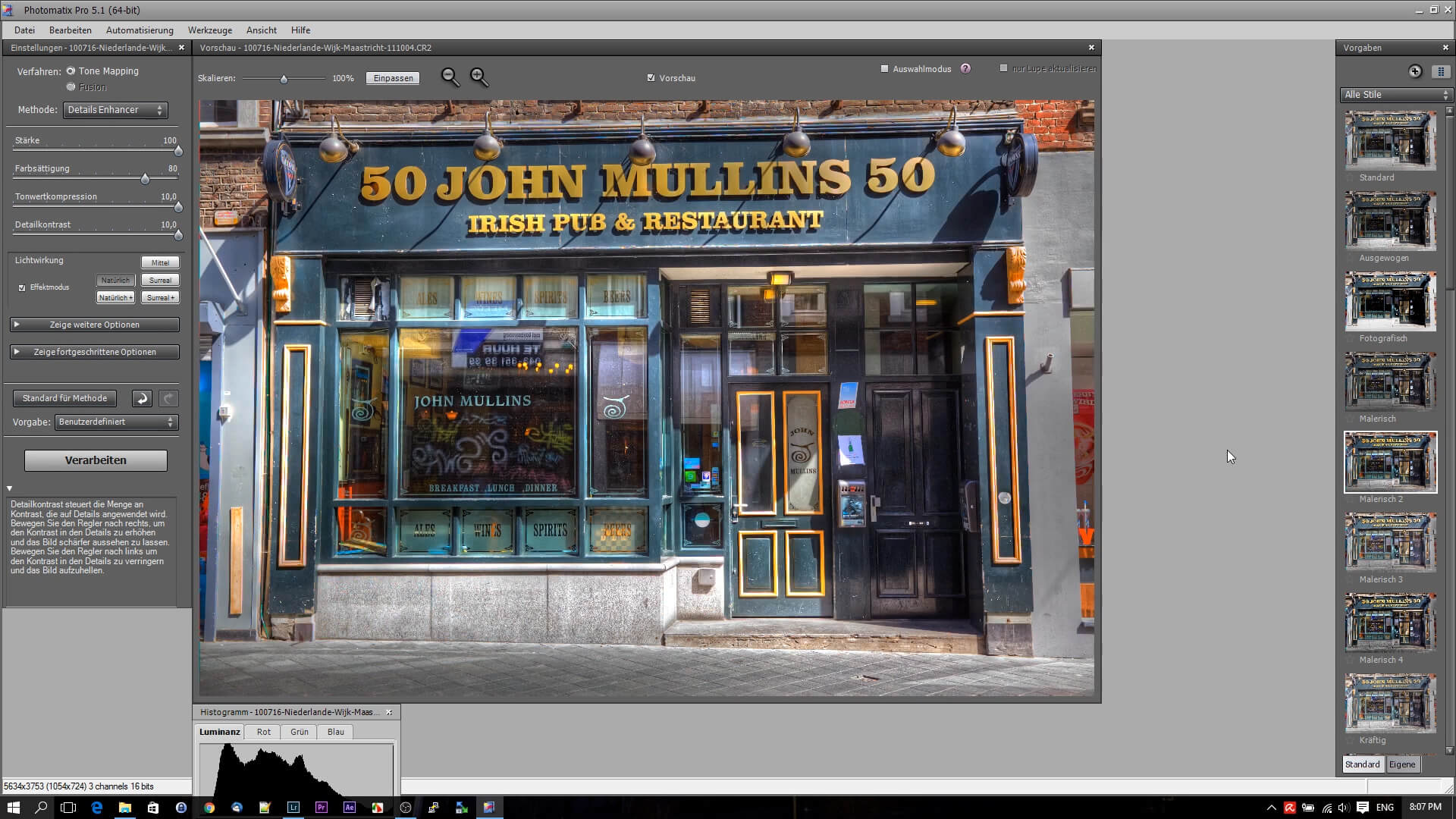
Task: Open Task View on the taskbar
Action: pos(68,808)
